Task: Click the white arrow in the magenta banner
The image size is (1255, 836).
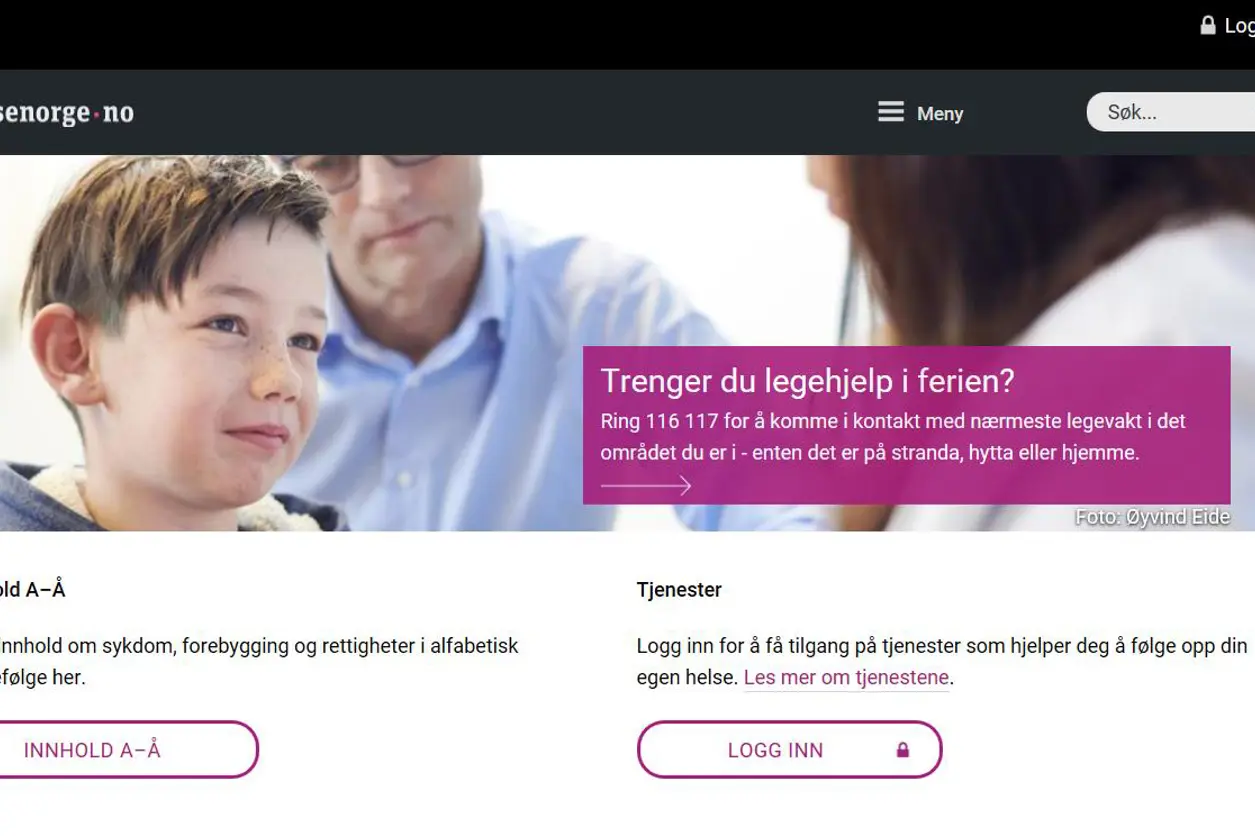Action: pyautogui.click(x=646, y=486)
